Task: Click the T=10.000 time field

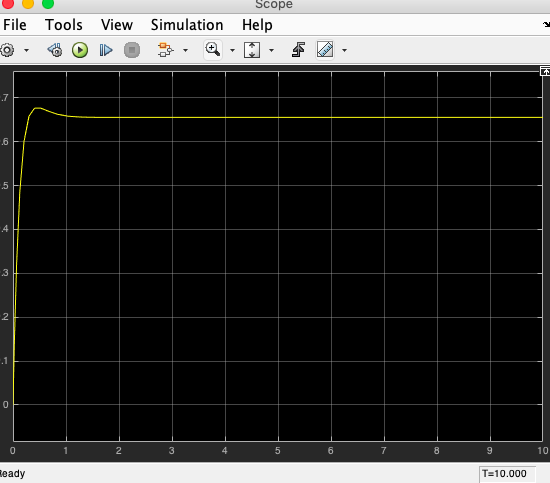Action: coord(507,474)
